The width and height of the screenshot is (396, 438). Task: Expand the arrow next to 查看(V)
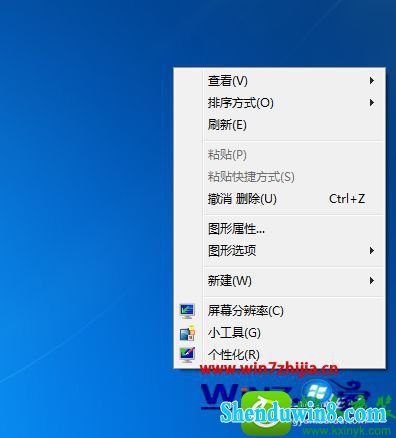point(372,81)
